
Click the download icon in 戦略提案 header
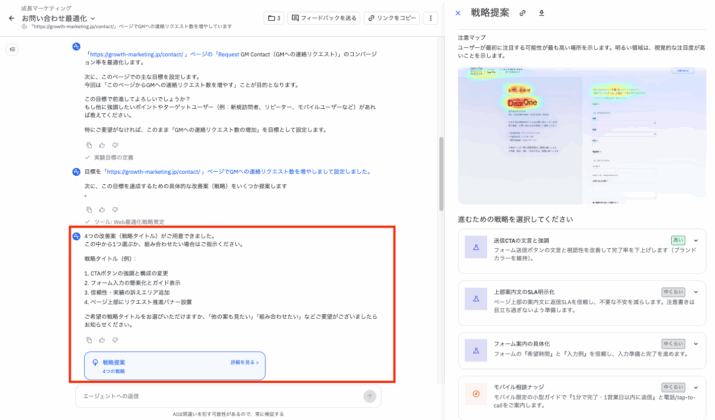click(x=541, y=13)
